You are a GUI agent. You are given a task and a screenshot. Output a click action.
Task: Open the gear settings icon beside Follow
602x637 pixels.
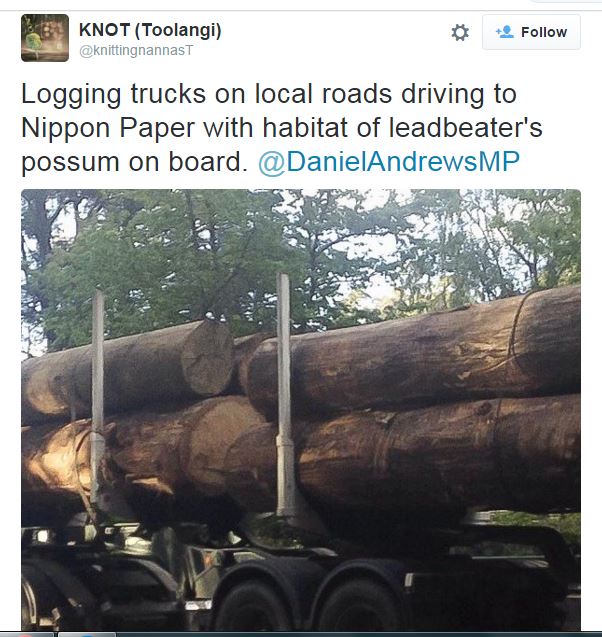click(x=460, y=32)
